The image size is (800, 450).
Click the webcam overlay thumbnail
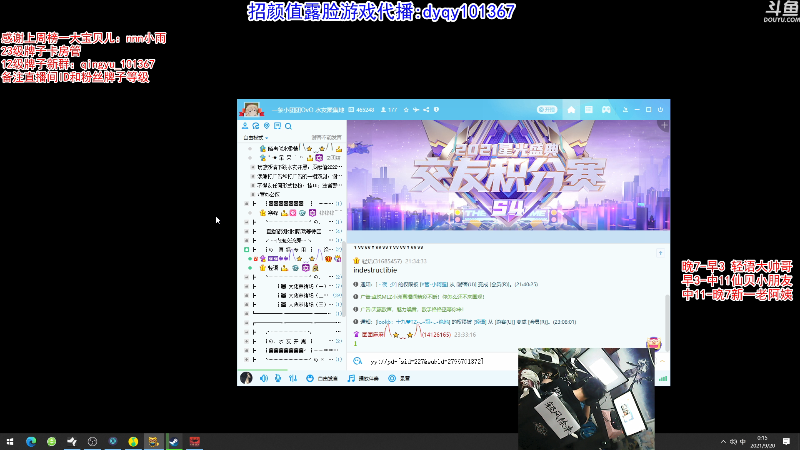586,399
